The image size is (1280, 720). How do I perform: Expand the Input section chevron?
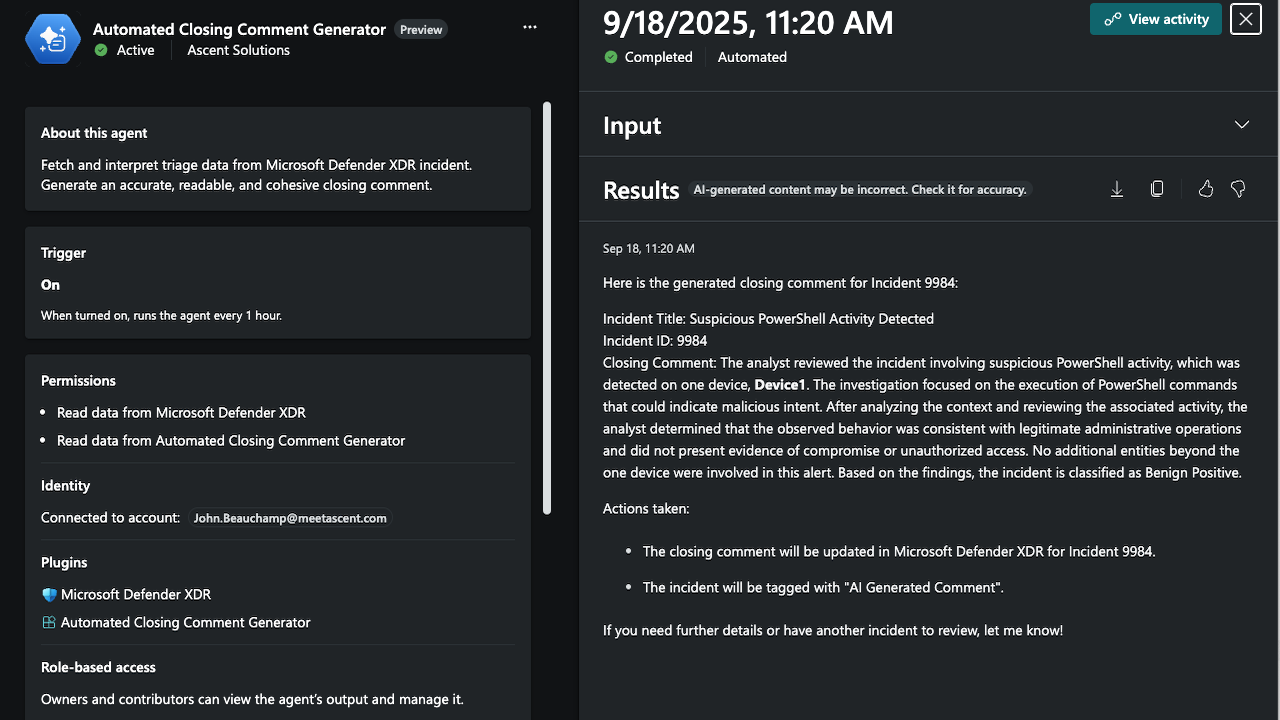click(x=1242, y=125)
